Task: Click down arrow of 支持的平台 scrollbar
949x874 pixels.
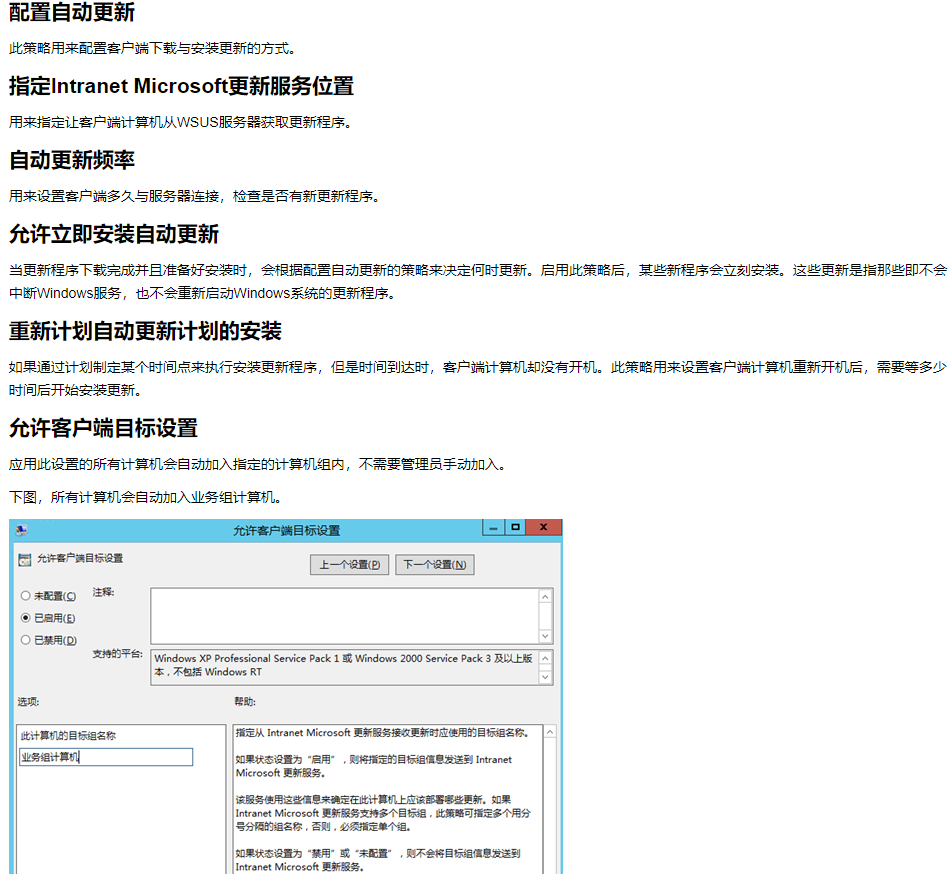Action: [x=545, y=677]
